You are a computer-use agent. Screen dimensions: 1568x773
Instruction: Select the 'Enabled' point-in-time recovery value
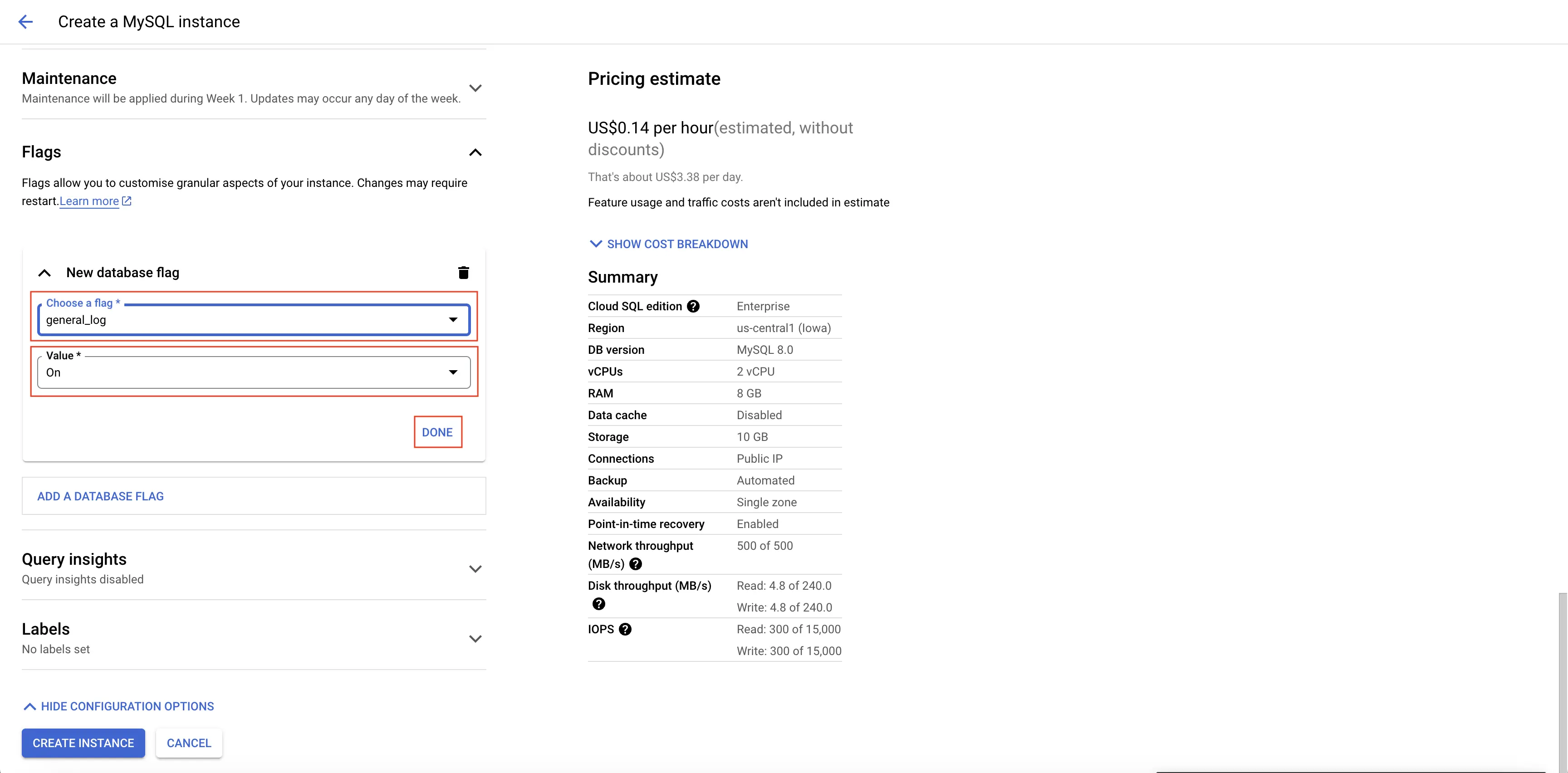(757, 524)
